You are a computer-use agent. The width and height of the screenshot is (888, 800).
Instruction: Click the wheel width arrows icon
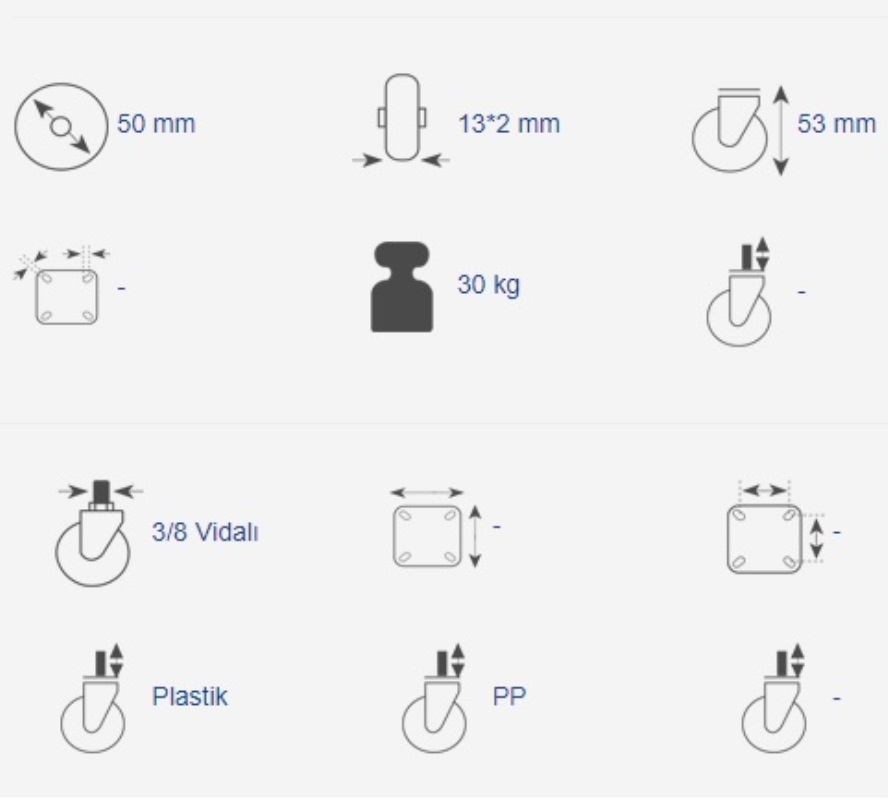click(x=401, y=121)
